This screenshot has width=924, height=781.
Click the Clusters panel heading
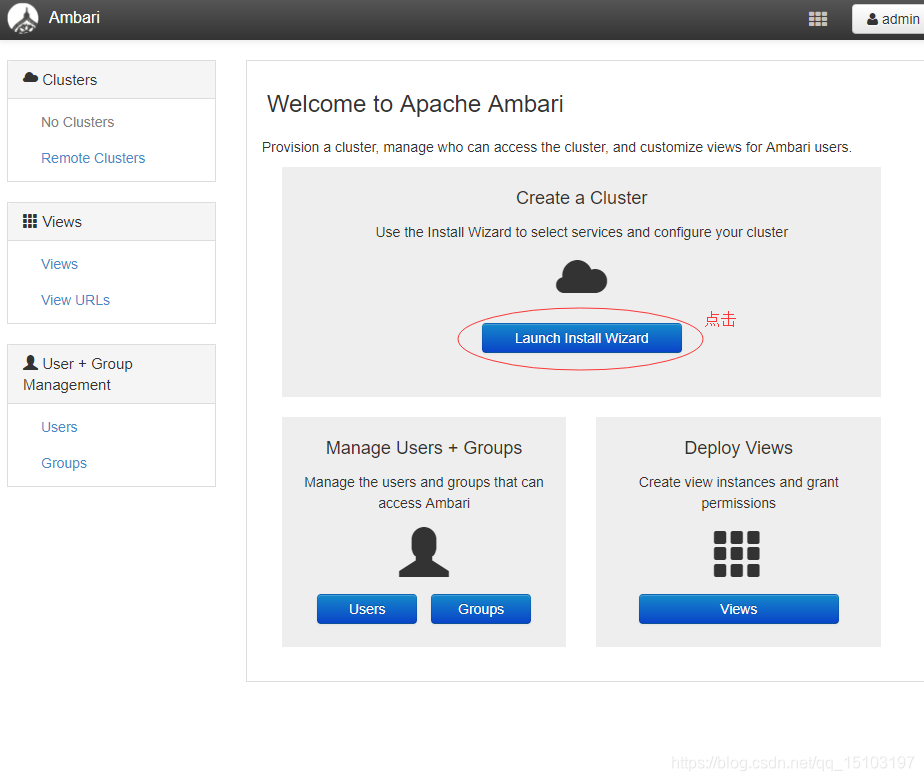(111, 80)
